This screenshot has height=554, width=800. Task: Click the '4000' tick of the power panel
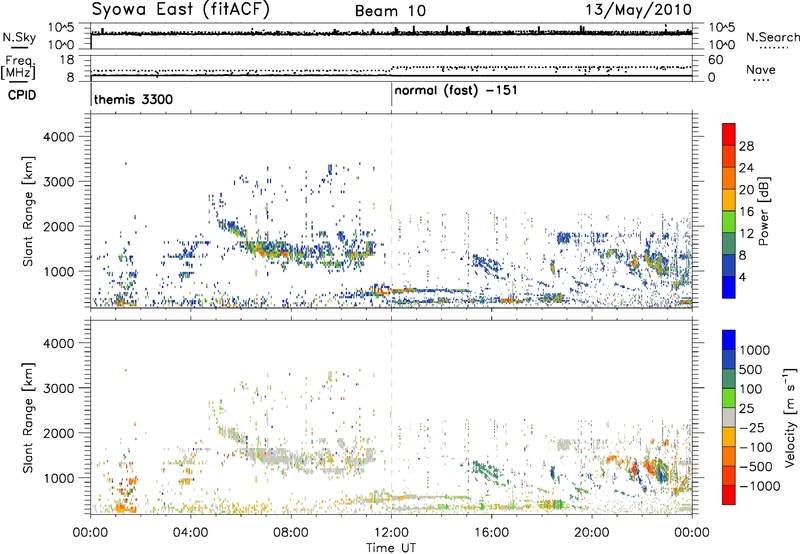pyautogui.click(x=58, y=137)
